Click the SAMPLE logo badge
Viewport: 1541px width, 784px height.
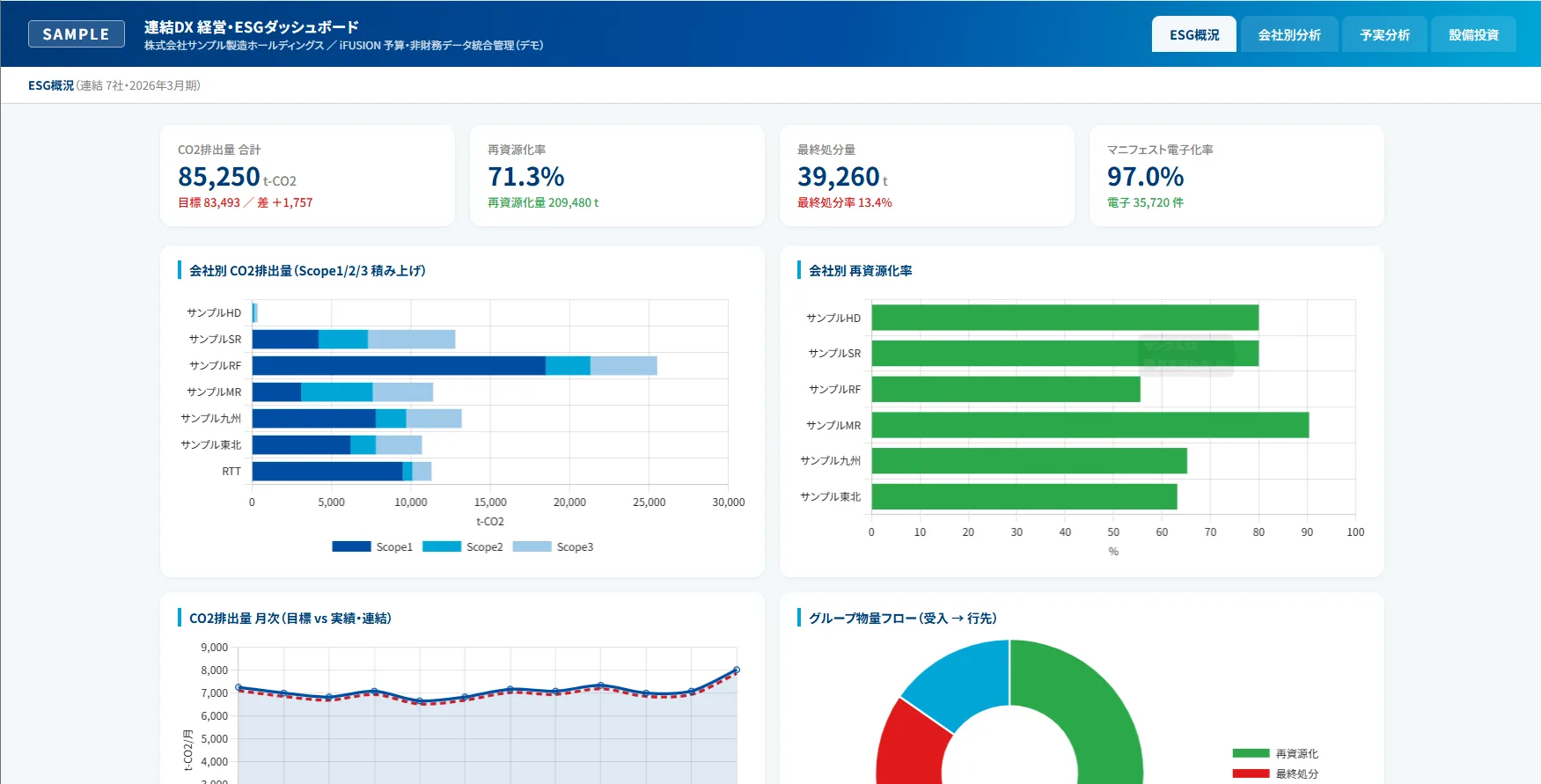coord(77,34)
